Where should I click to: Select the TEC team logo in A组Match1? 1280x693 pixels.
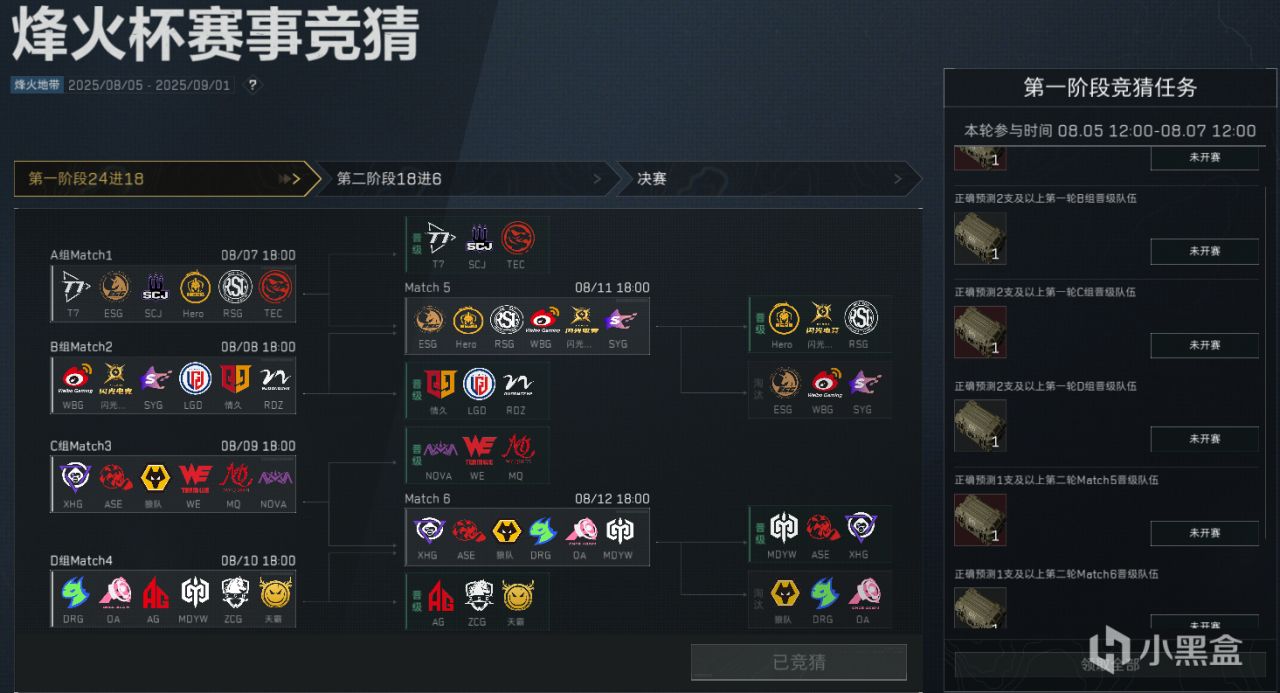coord(274,288)
